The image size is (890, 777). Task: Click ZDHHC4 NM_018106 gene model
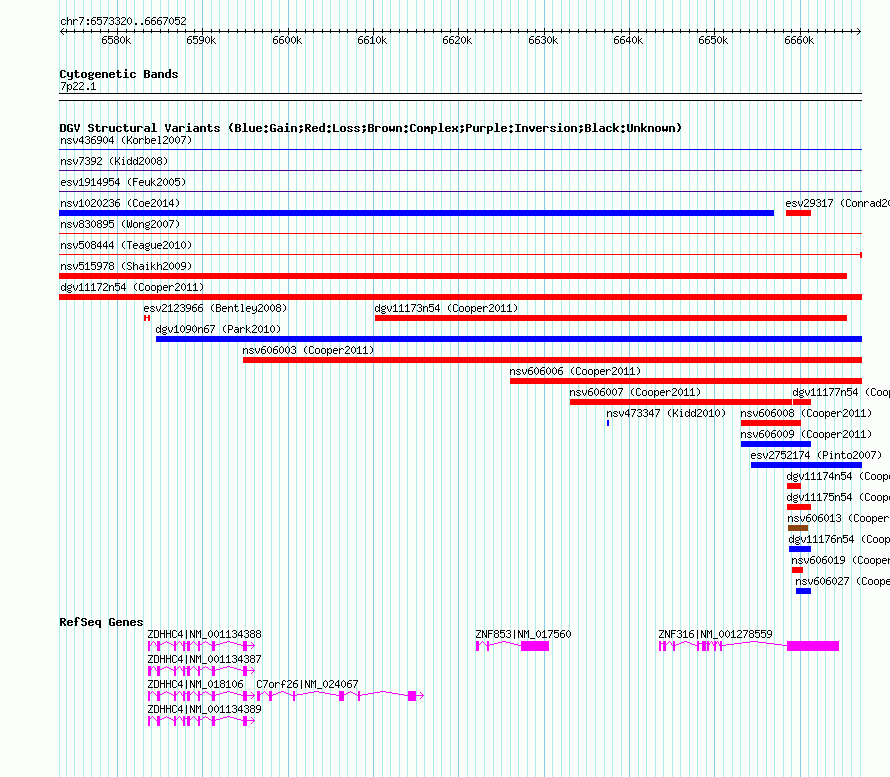[x=201, y=696]
